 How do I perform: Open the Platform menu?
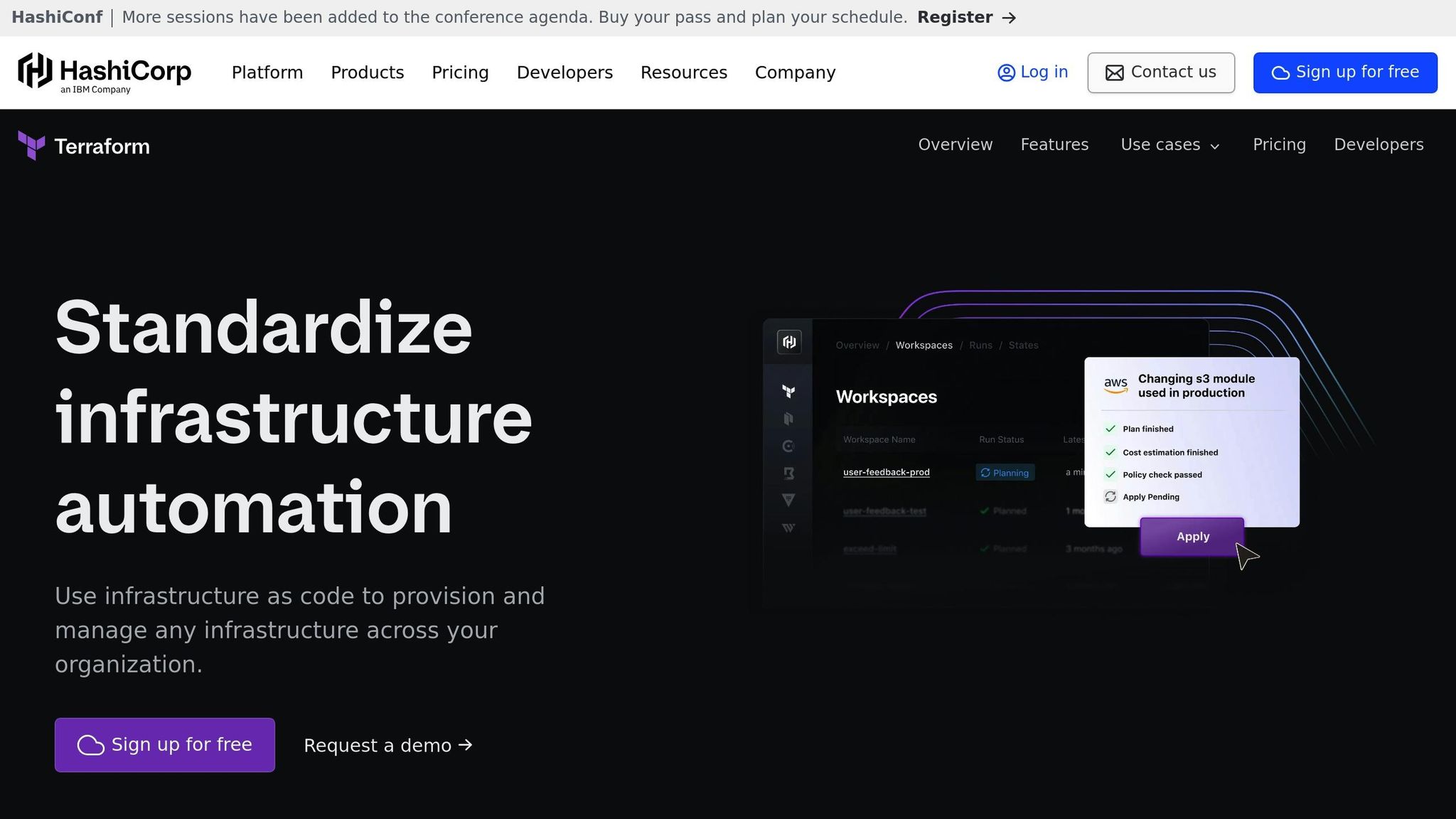pyautogui.click(x=267, y=73)
